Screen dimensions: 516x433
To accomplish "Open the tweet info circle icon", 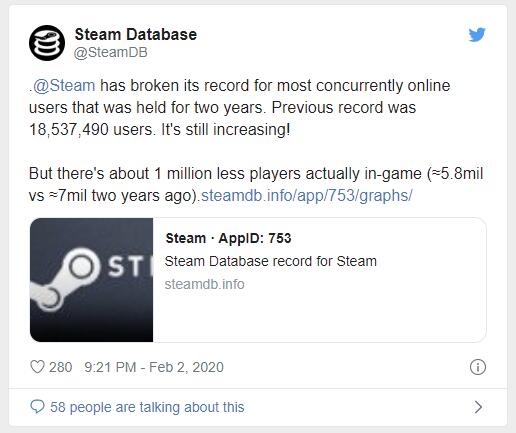I will tap(478, 367).
